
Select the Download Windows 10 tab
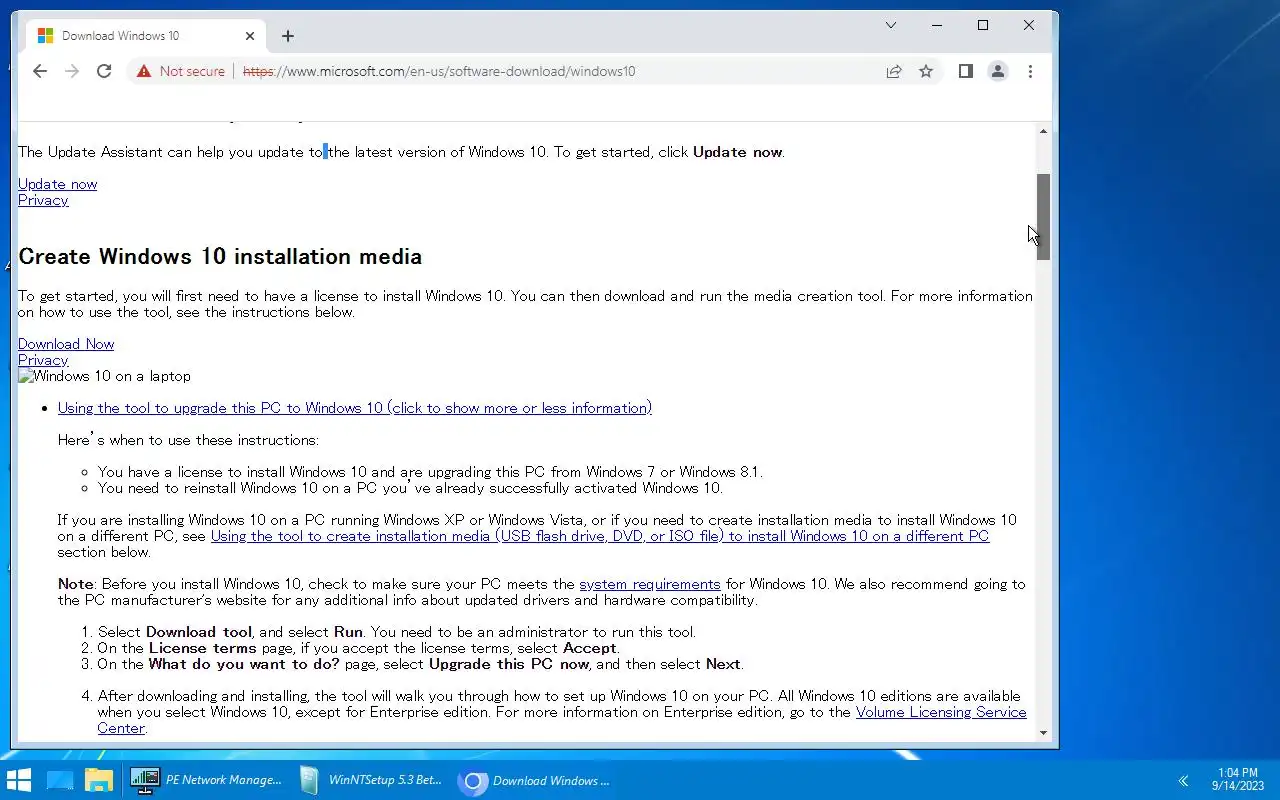[145, 36]
